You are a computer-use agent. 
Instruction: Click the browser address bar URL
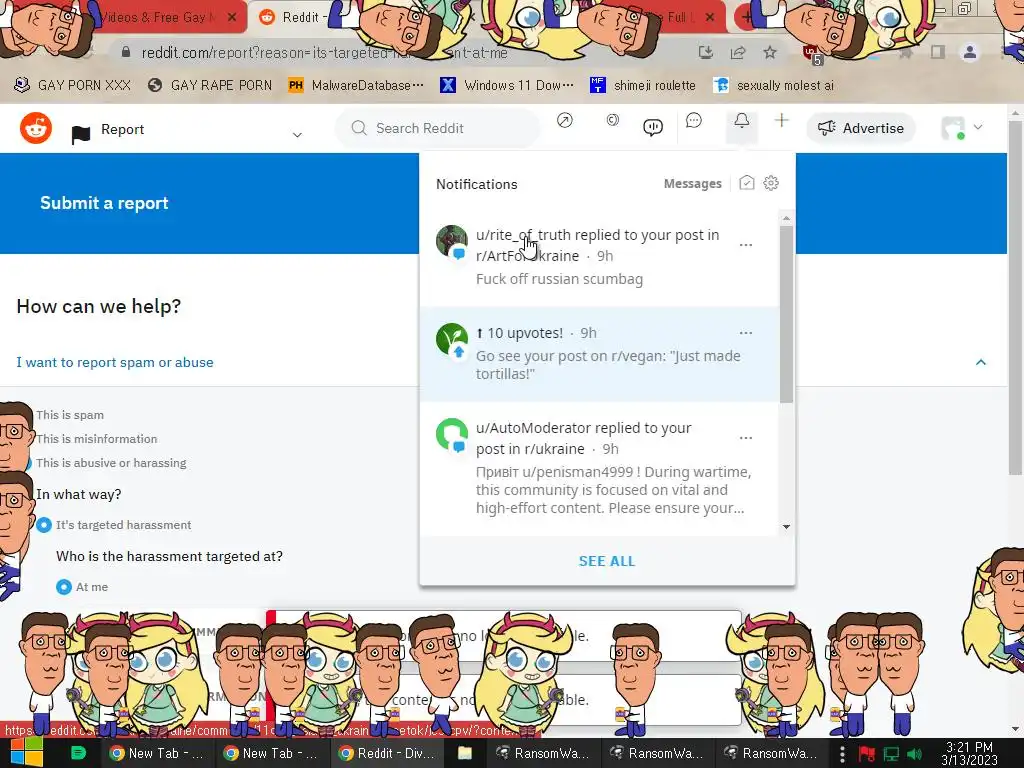pos(325,52)
